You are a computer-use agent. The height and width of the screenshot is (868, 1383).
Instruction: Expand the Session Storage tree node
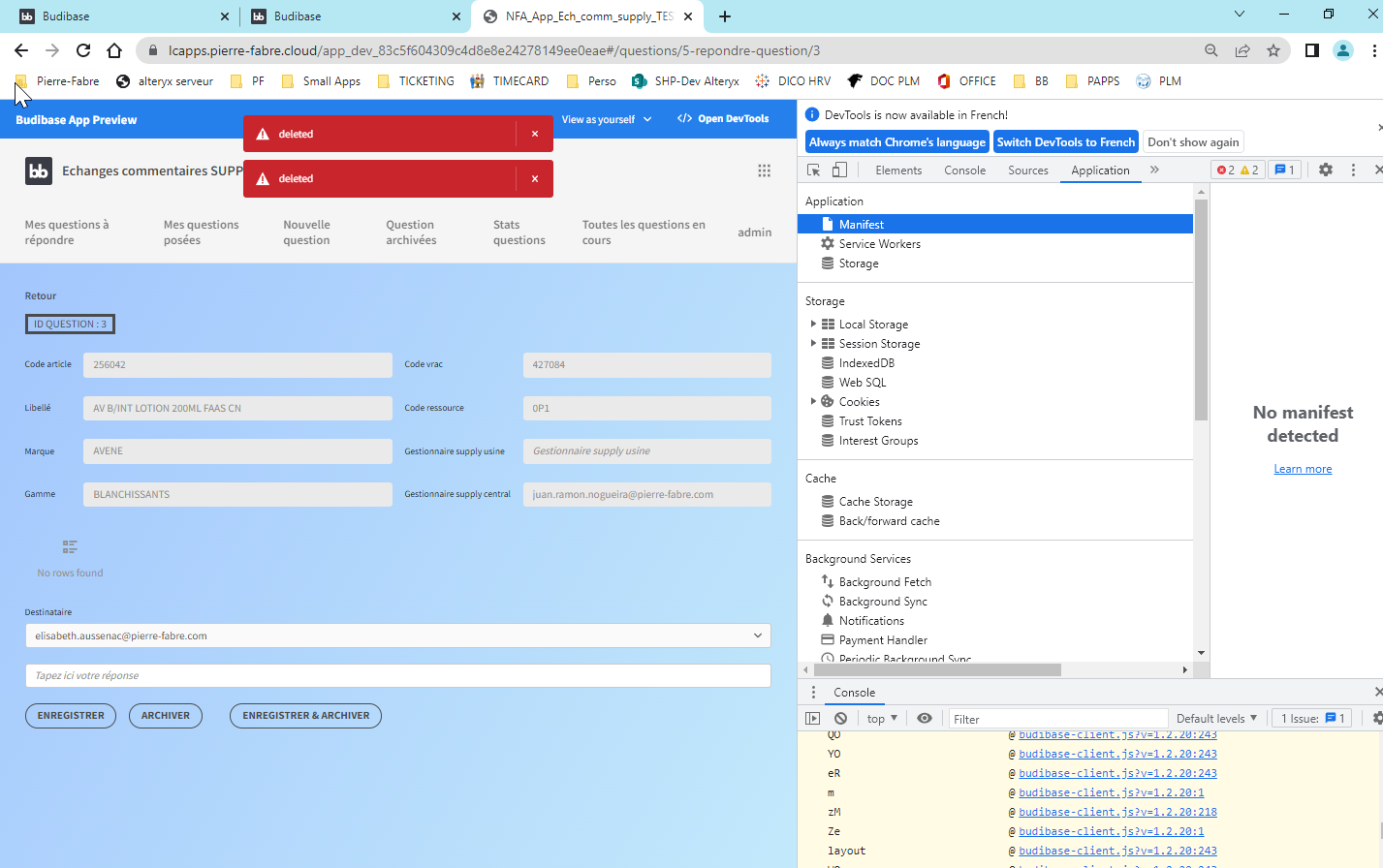pyautogui.click(x=813, y=344)
